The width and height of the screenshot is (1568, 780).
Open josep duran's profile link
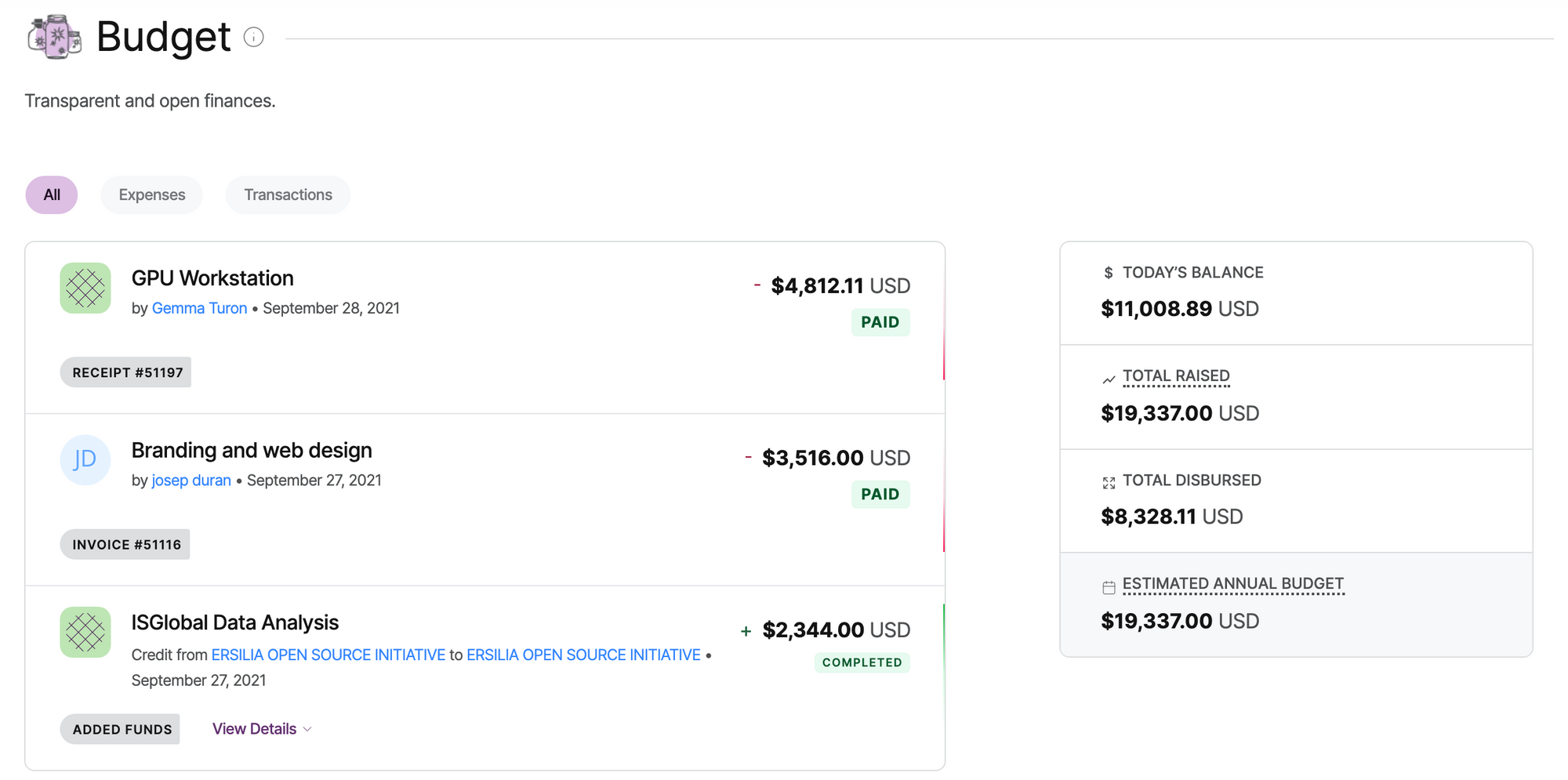pos(191,481)
